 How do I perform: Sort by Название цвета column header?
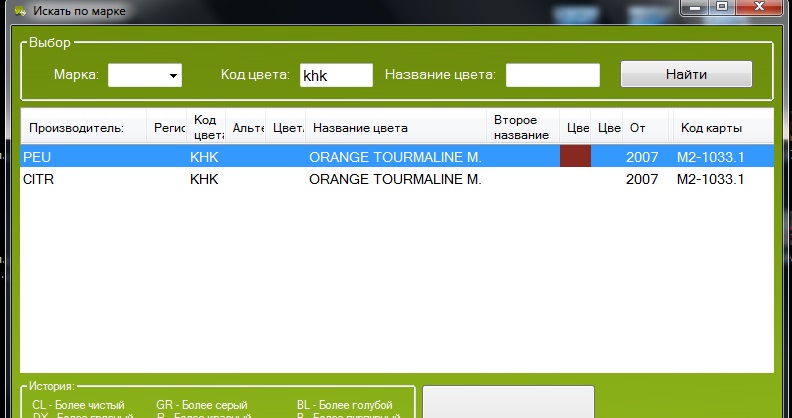[396, 128]
